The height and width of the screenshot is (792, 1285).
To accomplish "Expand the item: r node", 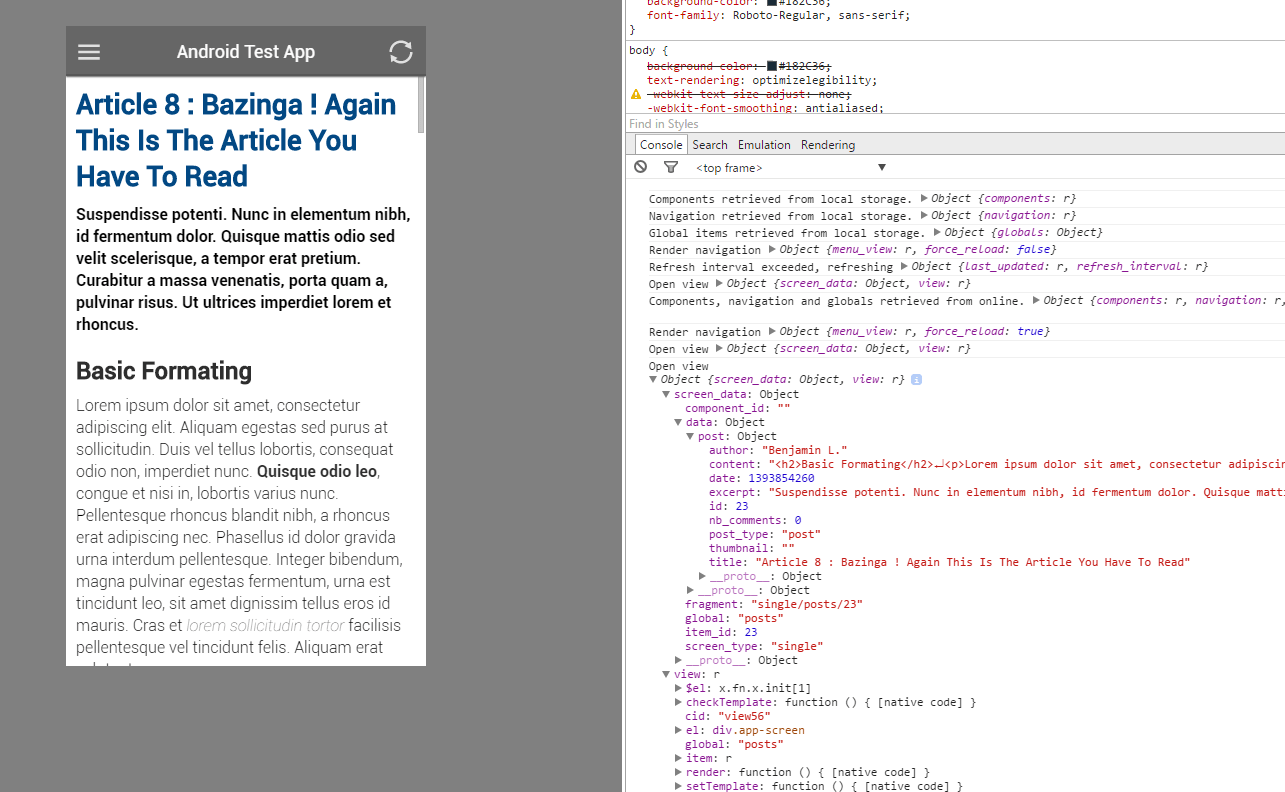I will [x=678, y=758].
